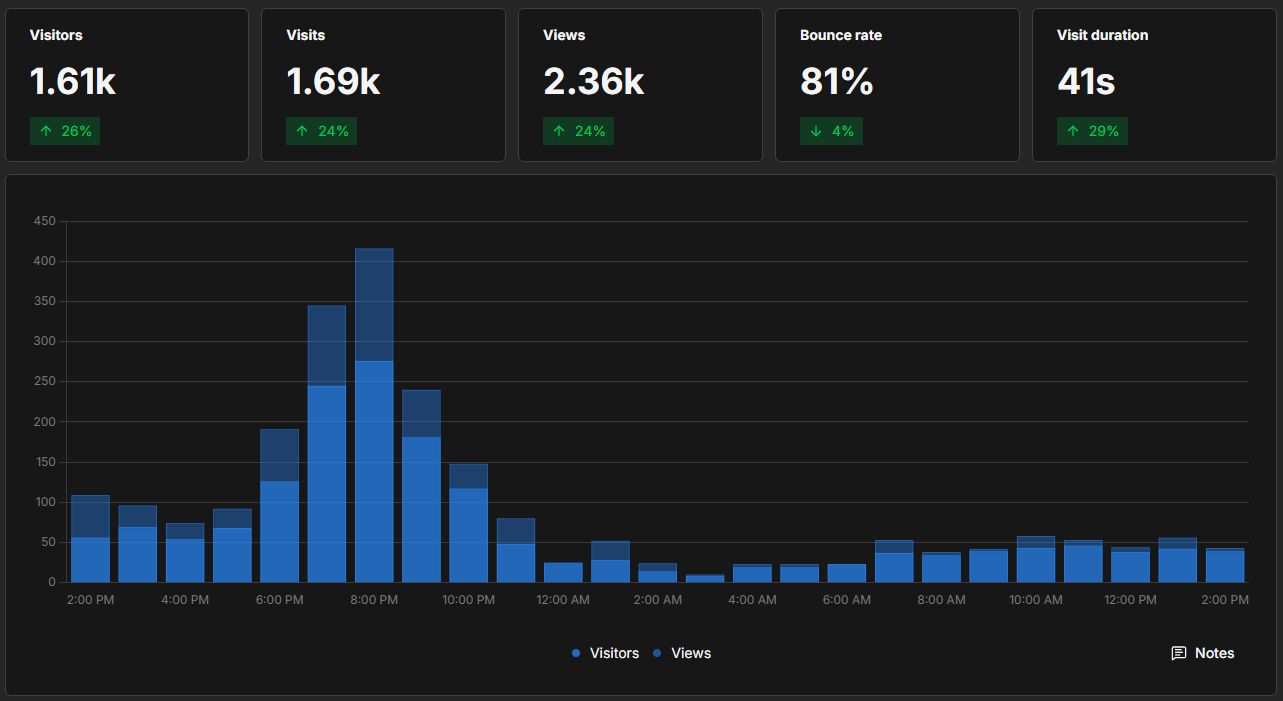Click the bar at 6:00 PM
This screenshot has width=1283, height=701.
279,506
